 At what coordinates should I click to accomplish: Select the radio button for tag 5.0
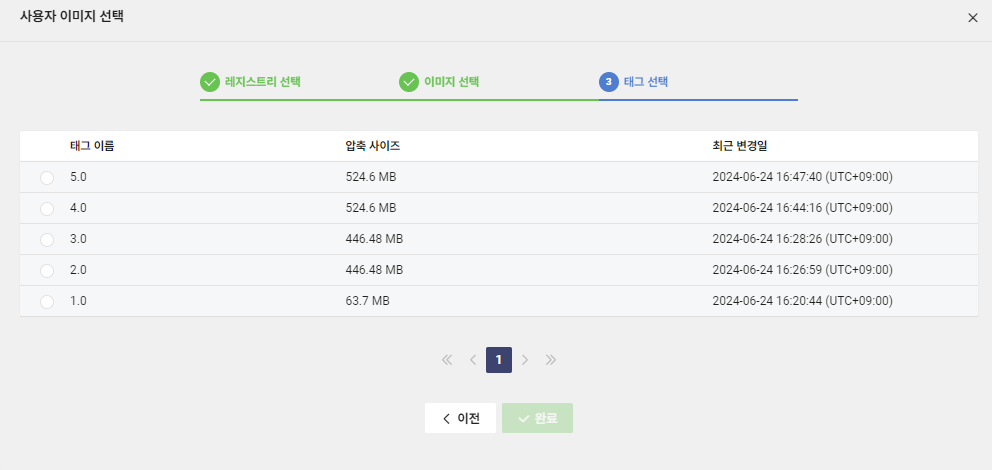[x=47, y=178]
